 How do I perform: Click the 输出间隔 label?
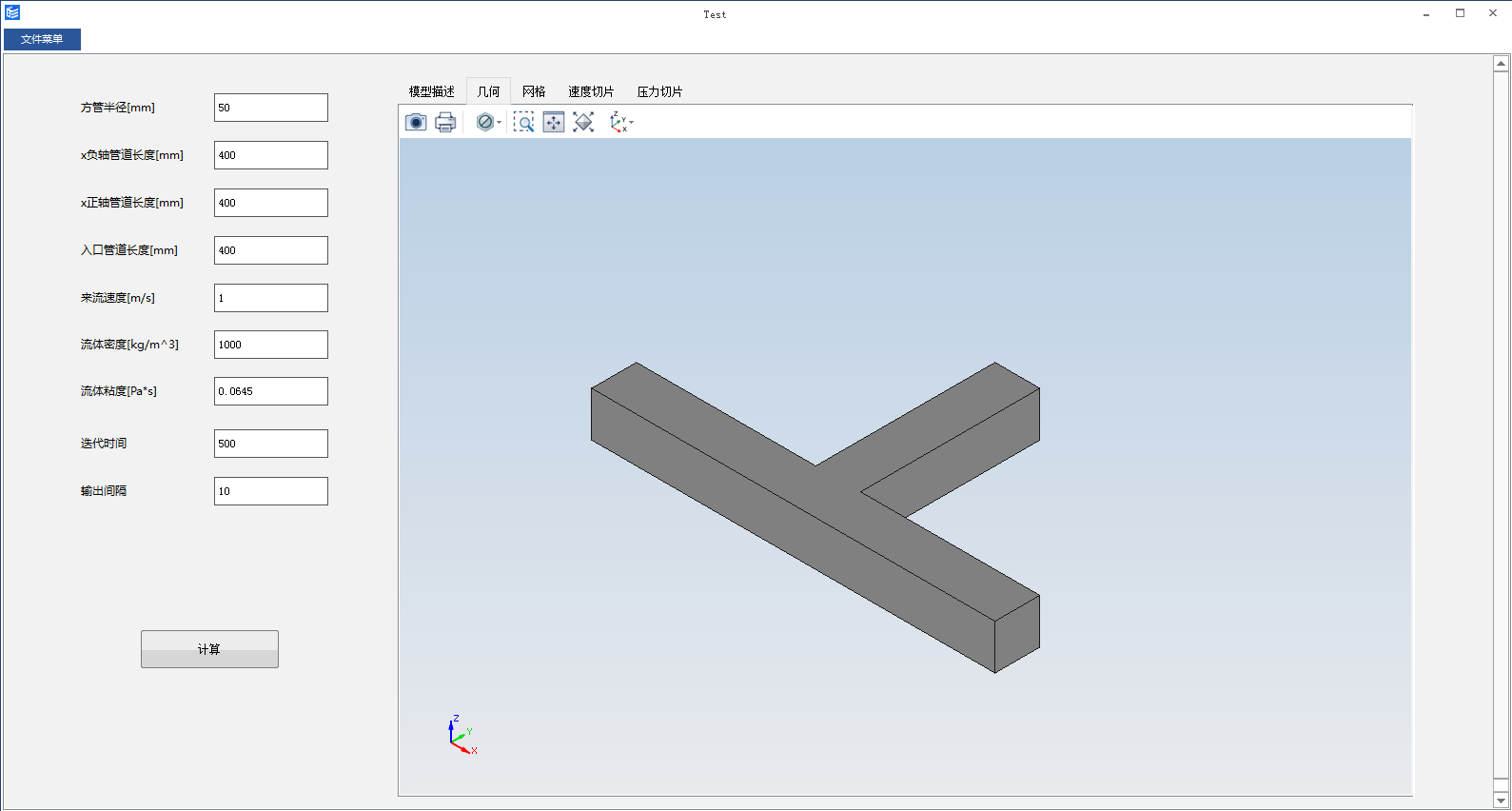click(104, 491)
